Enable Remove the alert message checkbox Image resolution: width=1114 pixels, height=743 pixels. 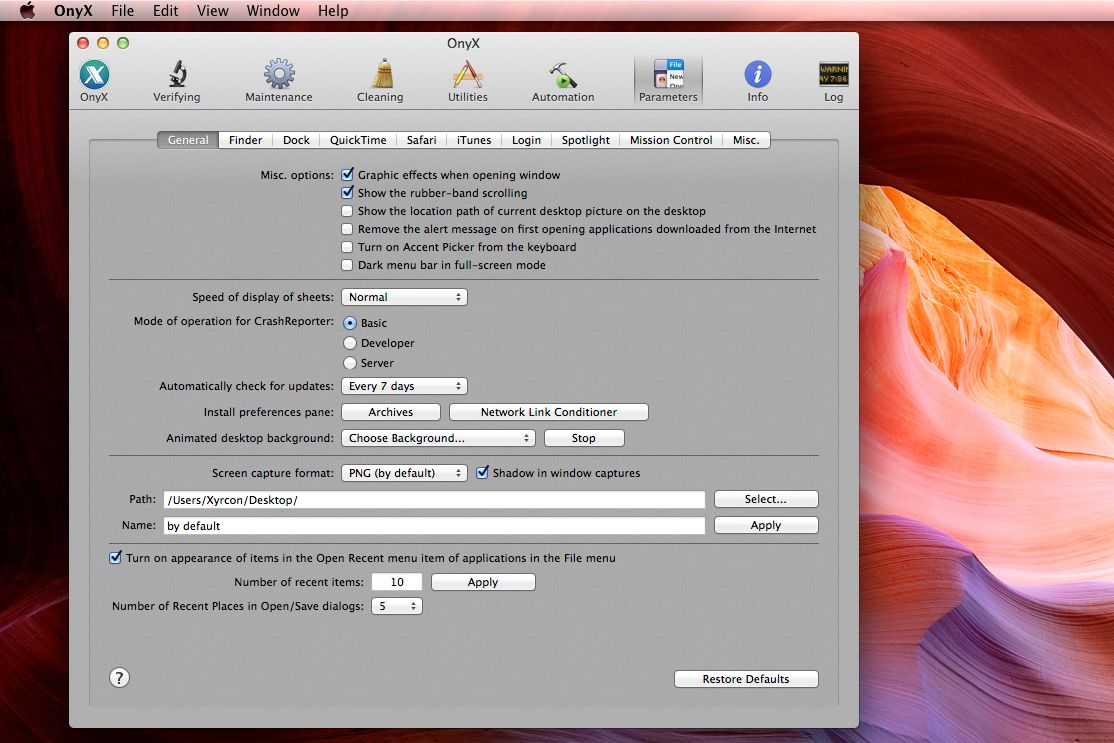(347, 229)
